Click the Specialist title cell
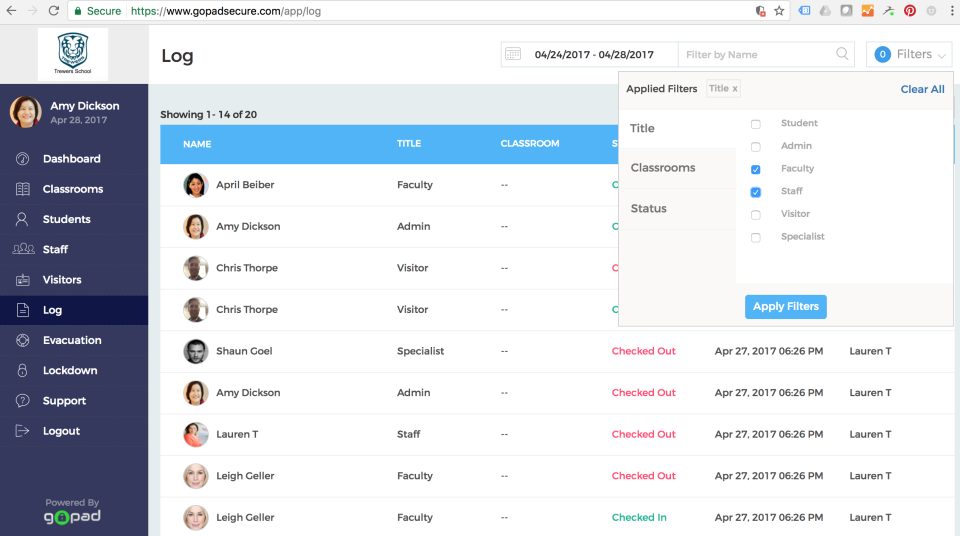Viewport: 960px width, 536px height. click(x=420, y=351)
